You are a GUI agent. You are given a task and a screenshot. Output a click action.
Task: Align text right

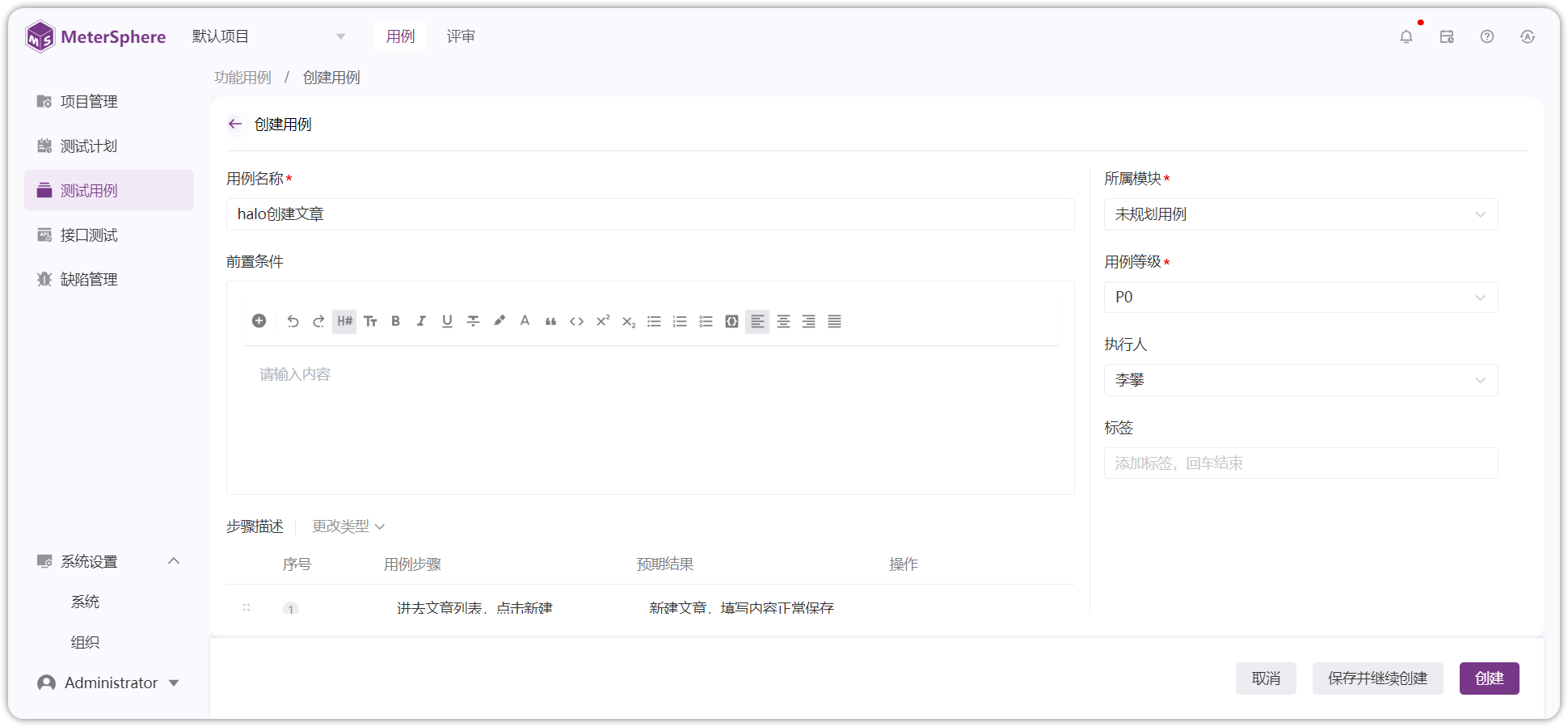tap(808, 321)
